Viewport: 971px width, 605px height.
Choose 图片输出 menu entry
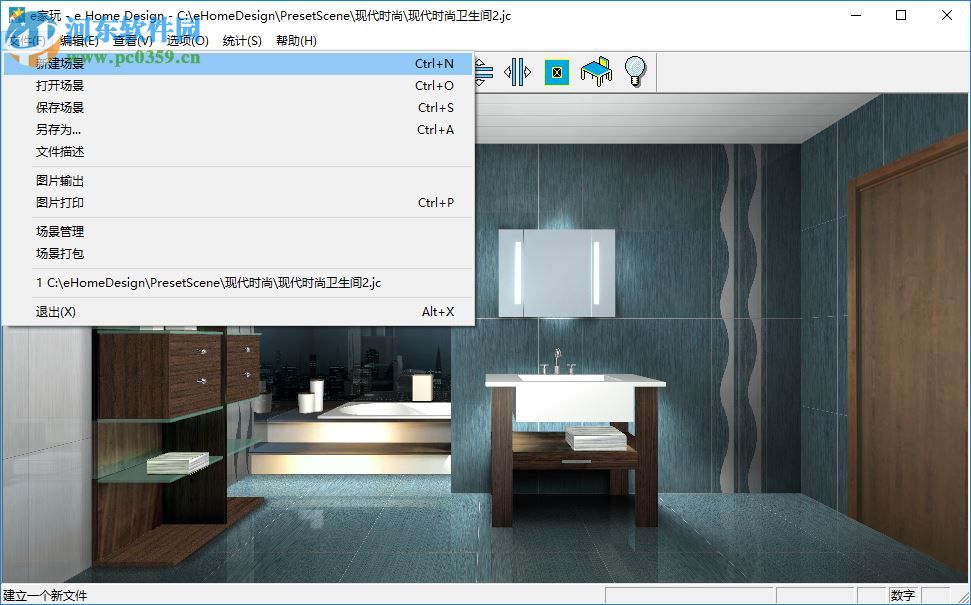(x=238, y=181)
